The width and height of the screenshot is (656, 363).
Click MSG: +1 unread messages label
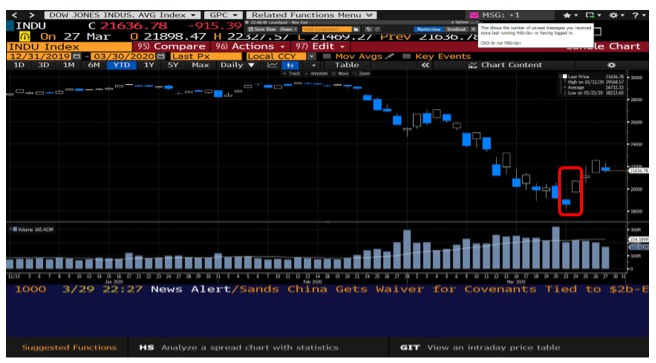coord(500,15)
